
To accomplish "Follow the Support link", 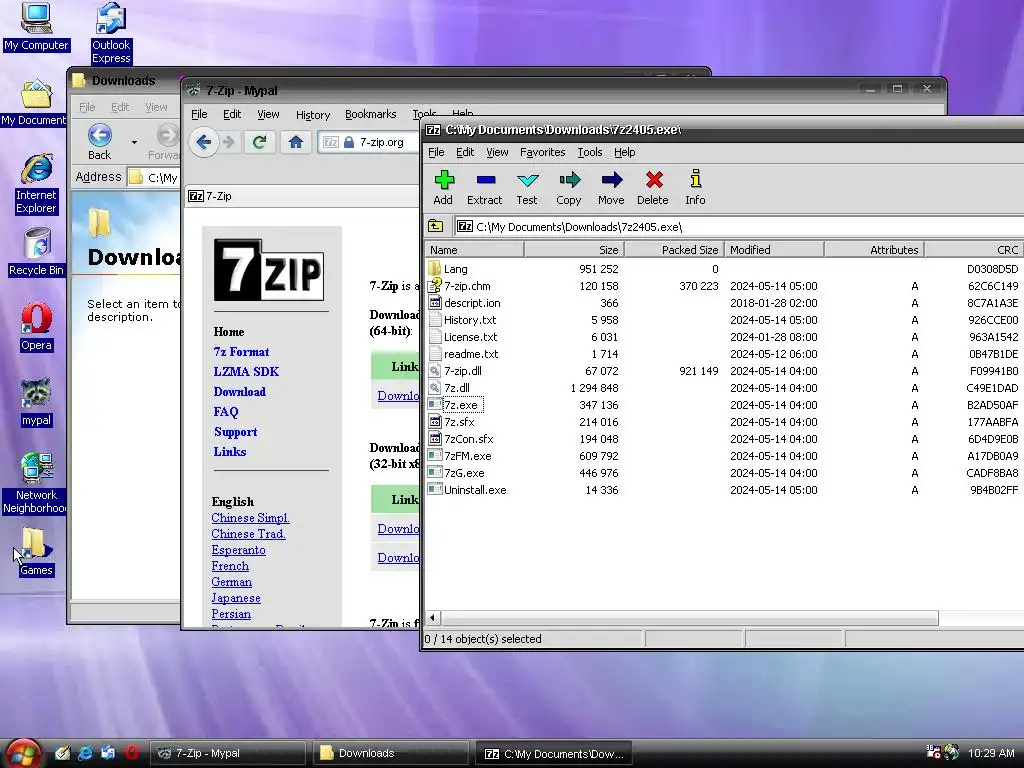I will pyautogui.click(x=236, y=432).
